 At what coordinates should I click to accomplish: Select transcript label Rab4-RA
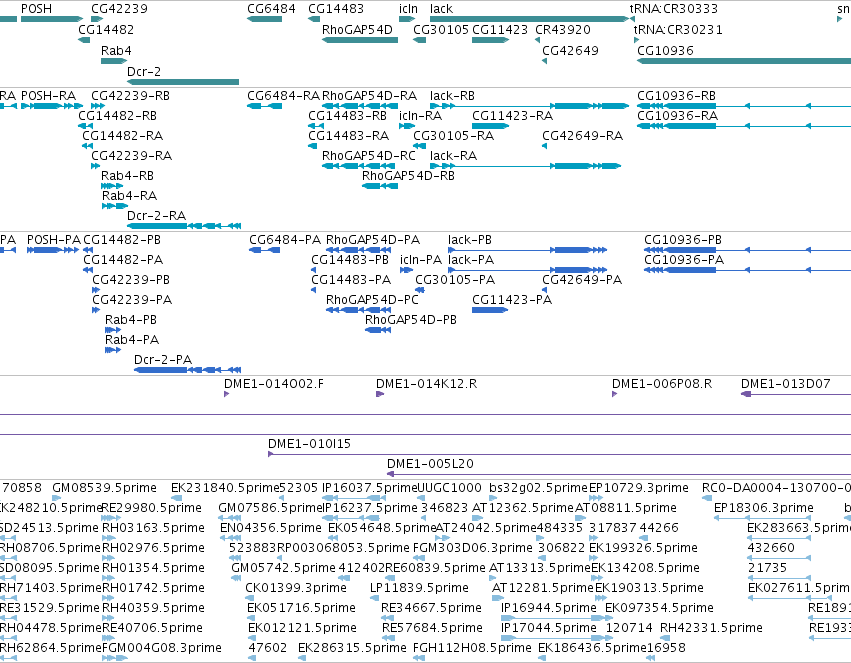tap(129, 196)
